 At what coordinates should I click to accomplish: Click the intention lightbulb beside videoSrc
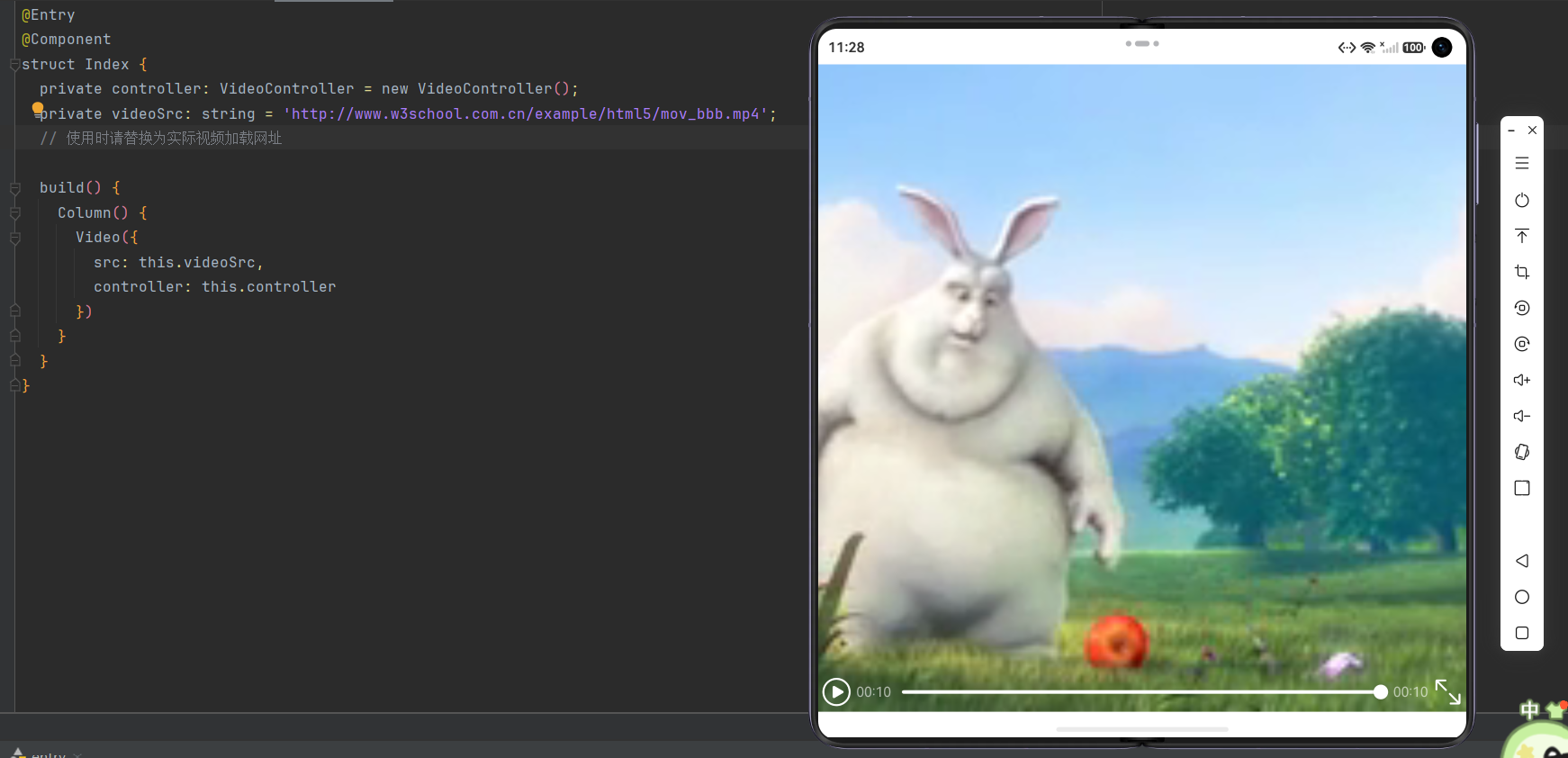click(38, 108)
